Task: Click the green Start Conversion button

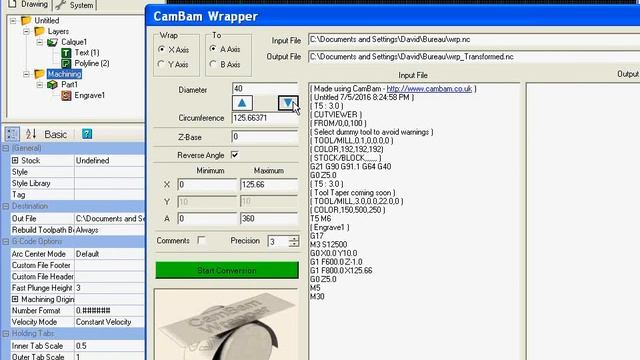Action: (227, 270)
